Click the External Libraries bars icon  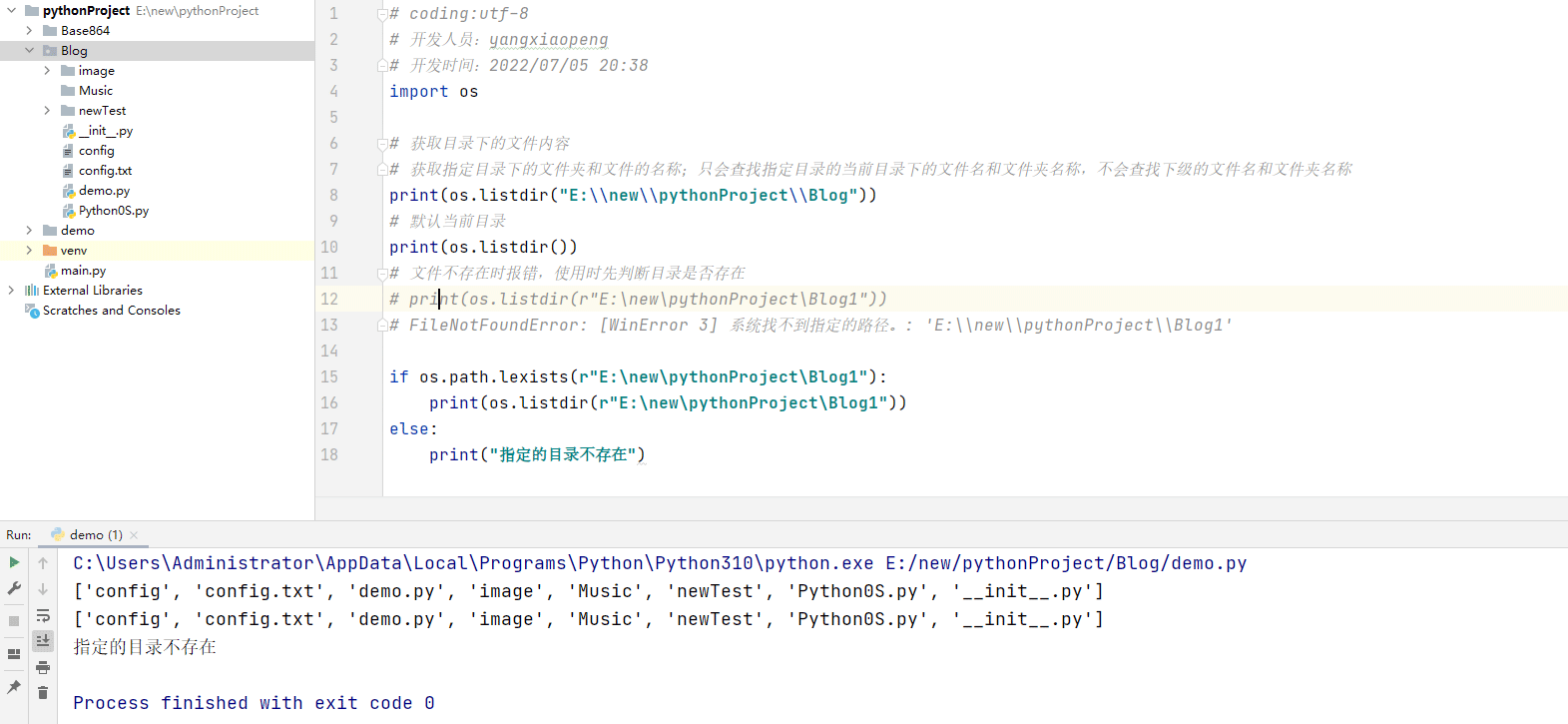(32, 291)
